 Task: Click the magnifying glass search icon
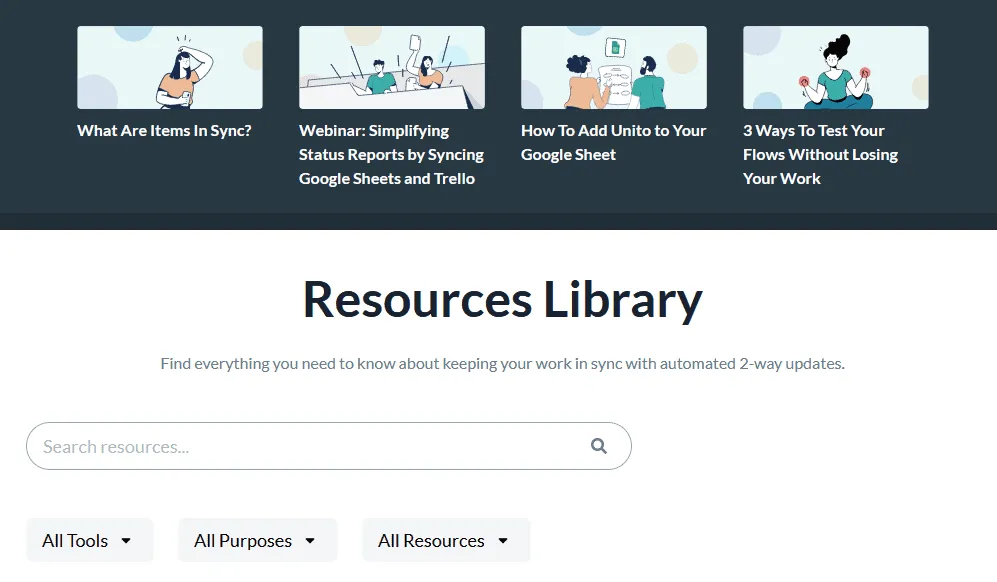click(x=599, y=446)
